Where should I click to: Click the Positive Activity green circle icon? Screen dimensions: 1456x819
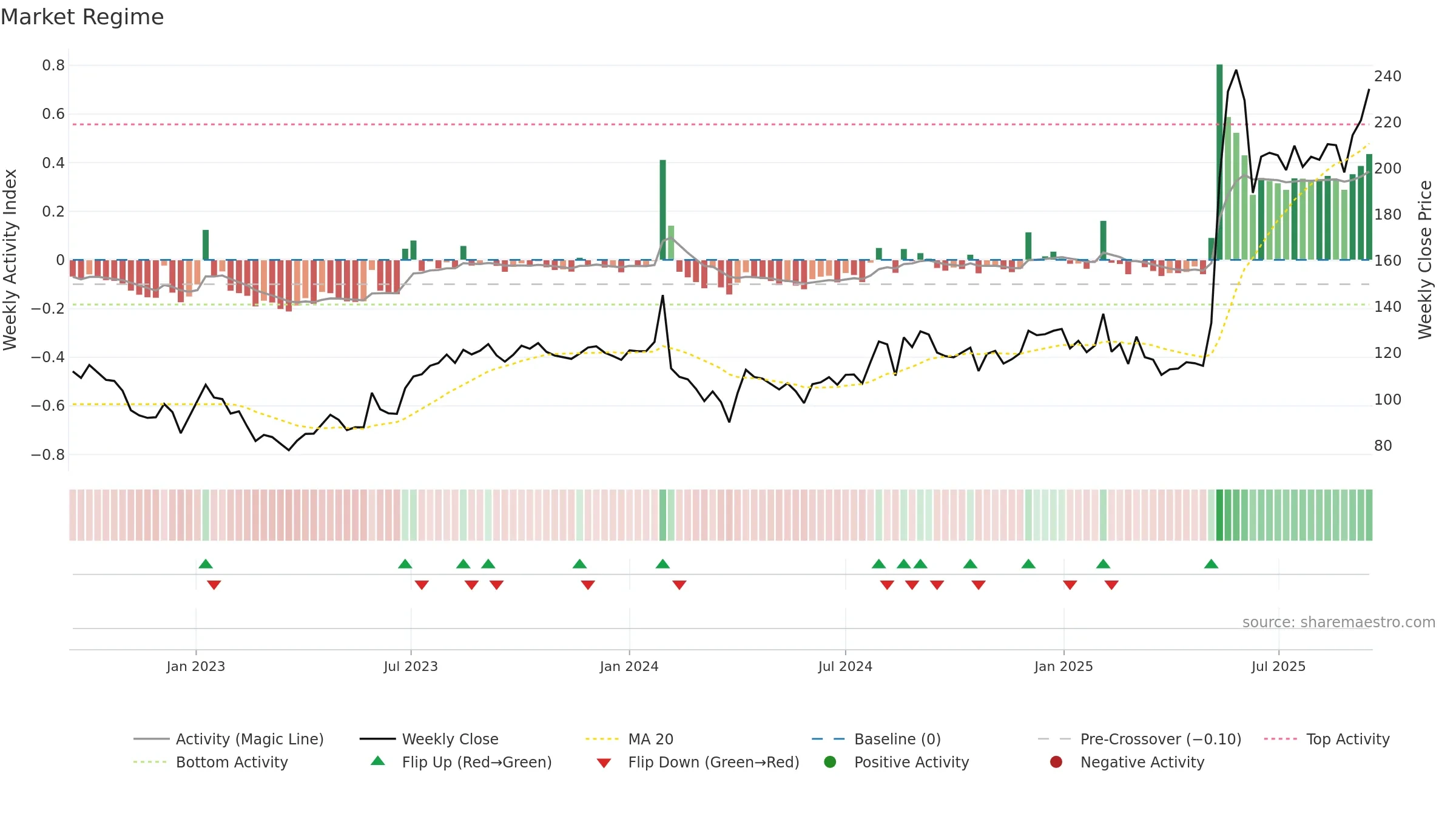click(x=830, y=761)
